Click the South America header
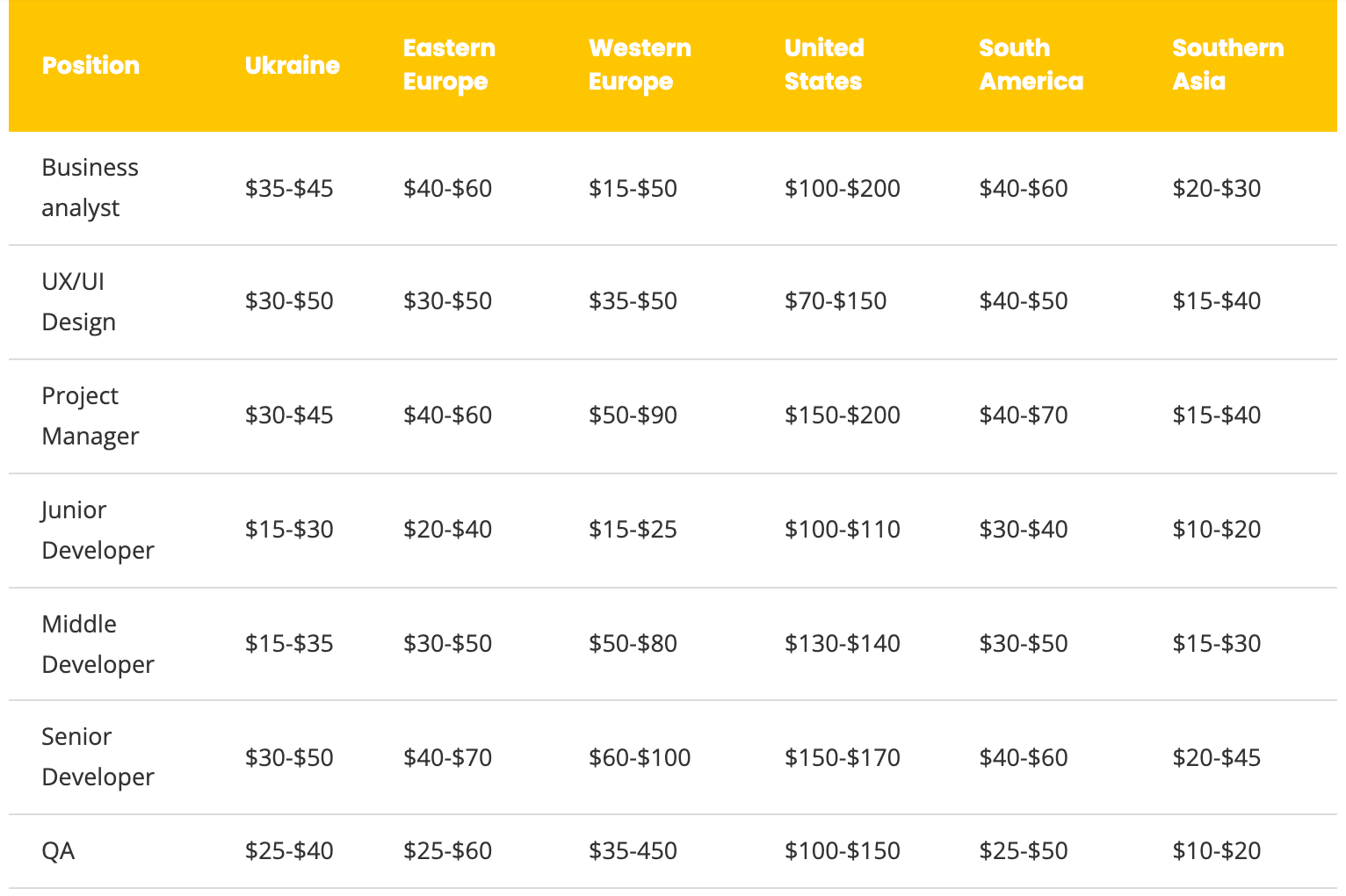 tap(1031, 64)
